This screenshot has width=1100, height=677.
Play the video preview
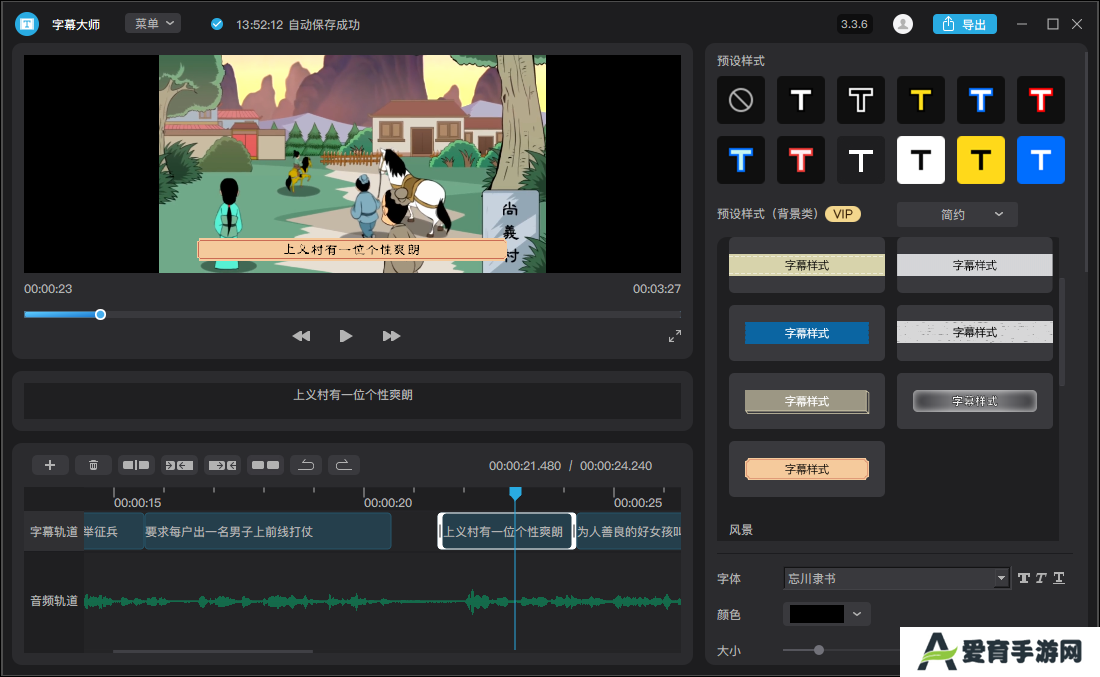[x=346, y=336]
